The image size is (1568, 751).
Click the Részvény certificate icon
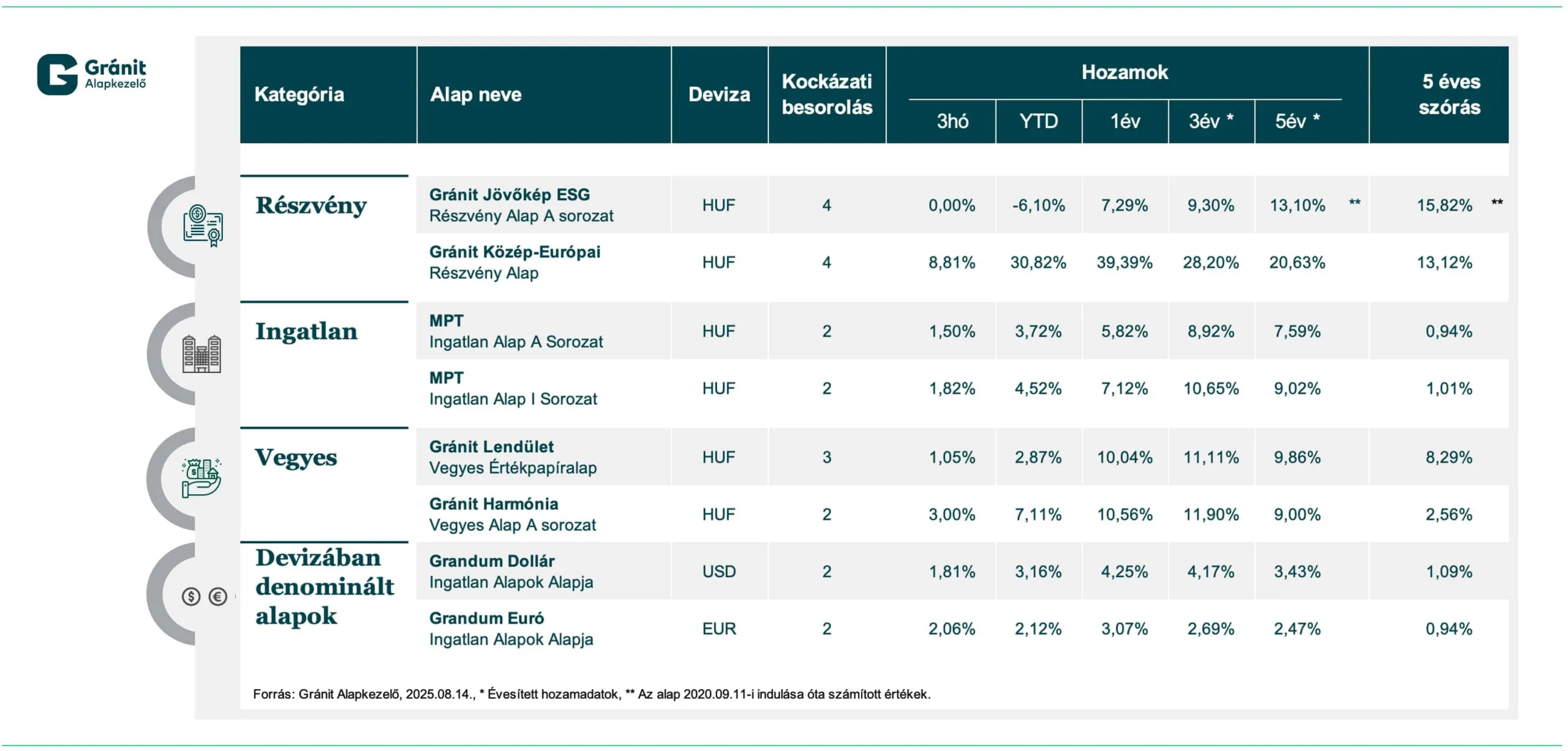[x=203, y=226]
